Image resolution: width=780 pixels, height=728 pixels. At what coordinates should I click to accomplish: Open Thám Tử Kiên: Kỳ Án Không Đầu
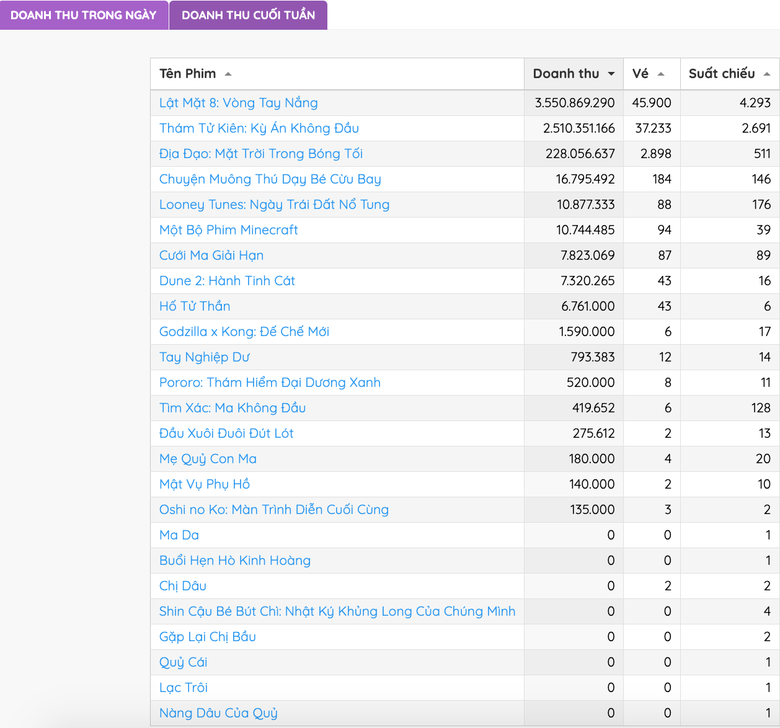[258, 128]
